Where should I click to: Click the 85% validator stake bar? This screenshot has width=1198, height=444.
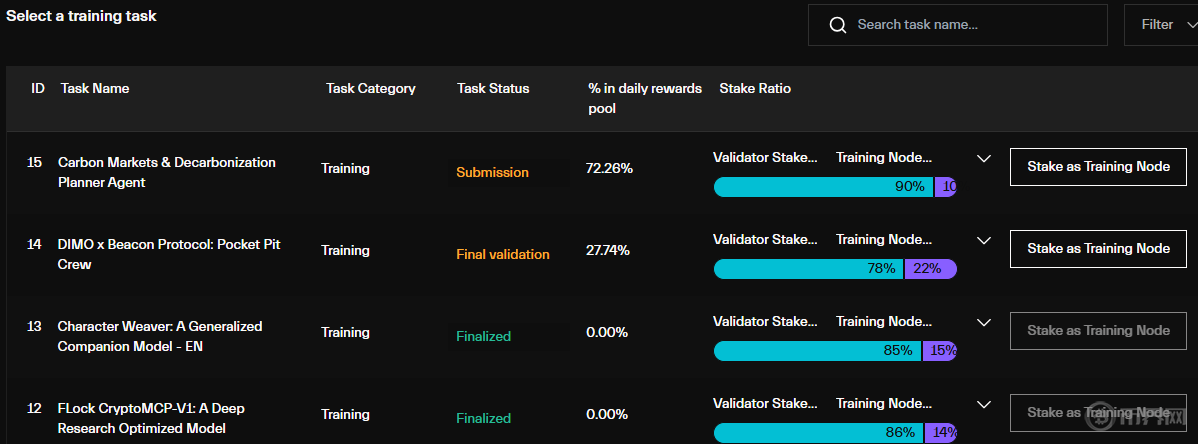click(x=817, y=351)
